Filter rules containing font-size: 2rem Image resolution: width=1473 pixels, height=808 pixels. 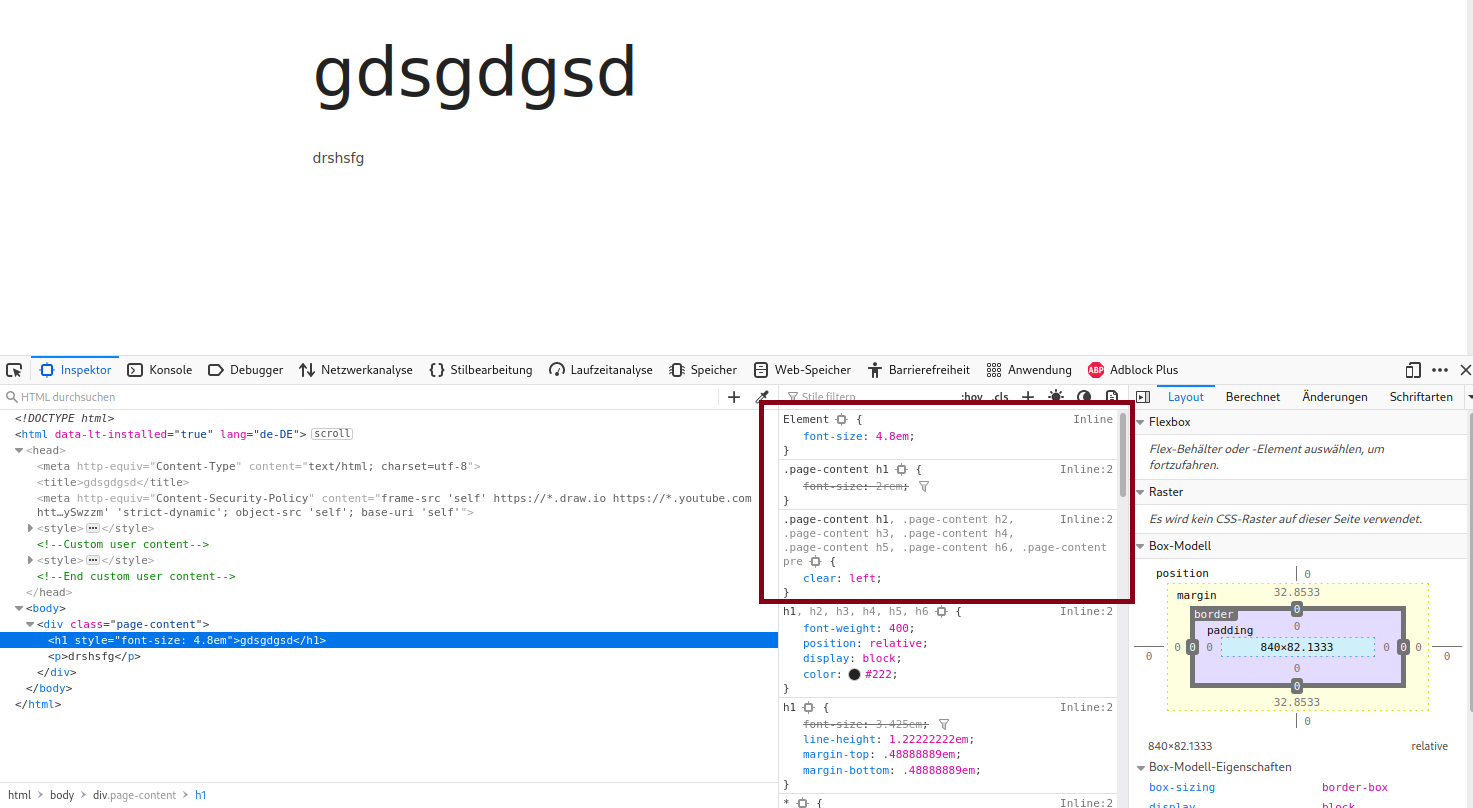click(924, 486)
